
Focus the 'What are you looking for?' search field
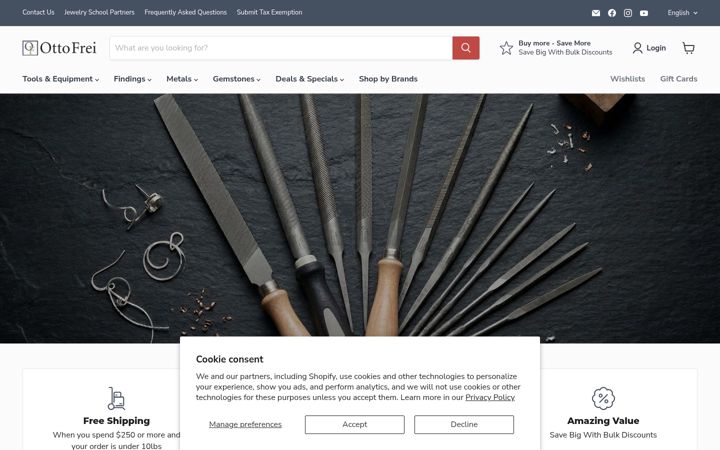pos(281,48)
